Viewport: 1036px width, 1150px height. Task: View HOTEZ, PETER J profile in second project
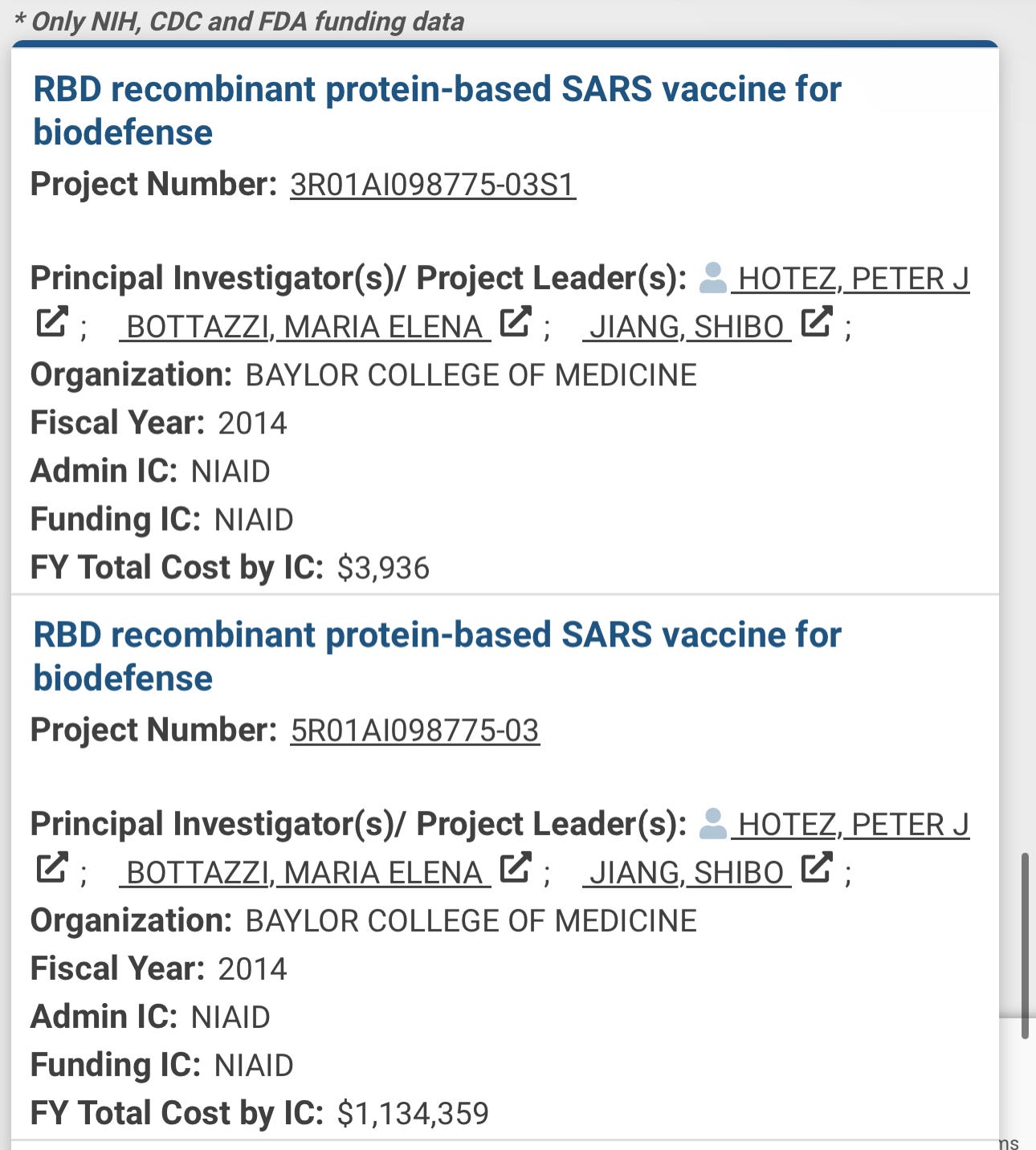(850, 825)
